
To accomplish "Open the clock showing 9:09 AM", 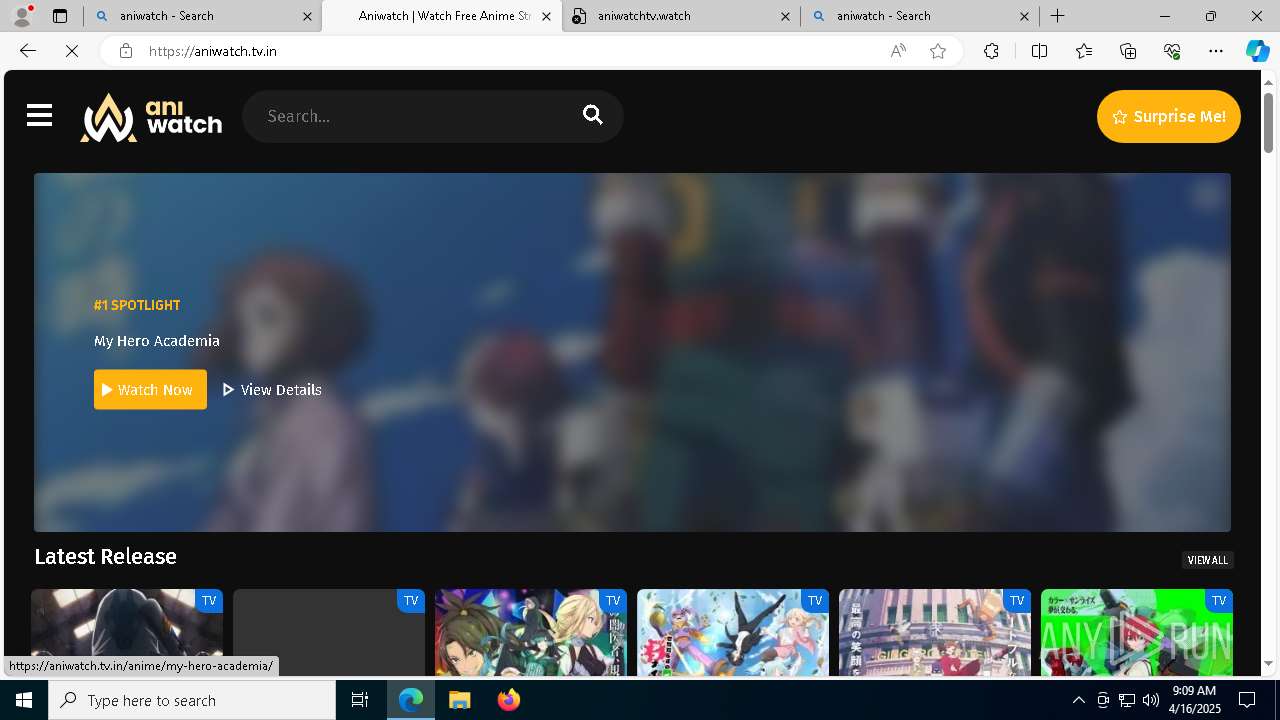I will click(1194, 700).
